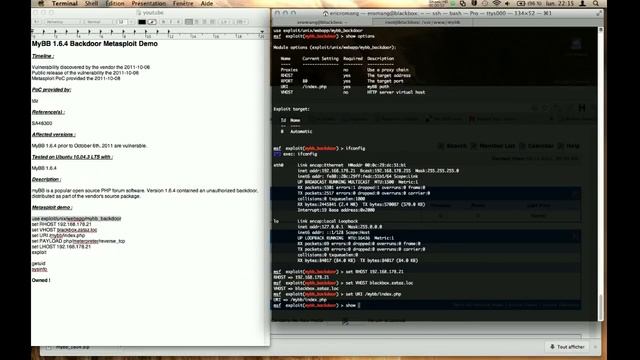Screen dimensions: 640x360
Task: Select align left in document toolbar
Action: coord(189,22)
